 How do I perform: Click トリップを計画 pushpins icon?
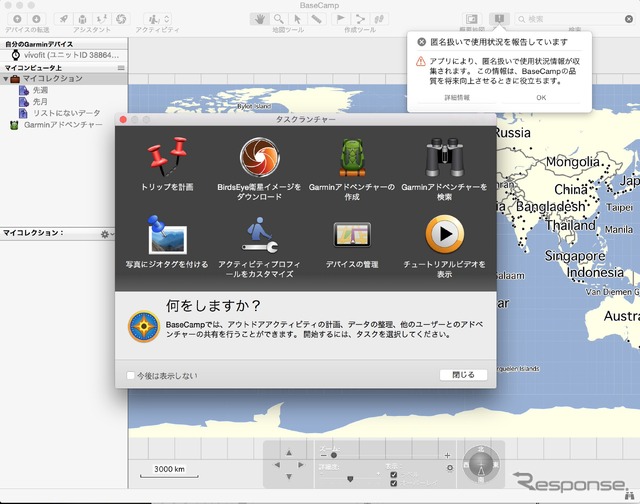167,157
